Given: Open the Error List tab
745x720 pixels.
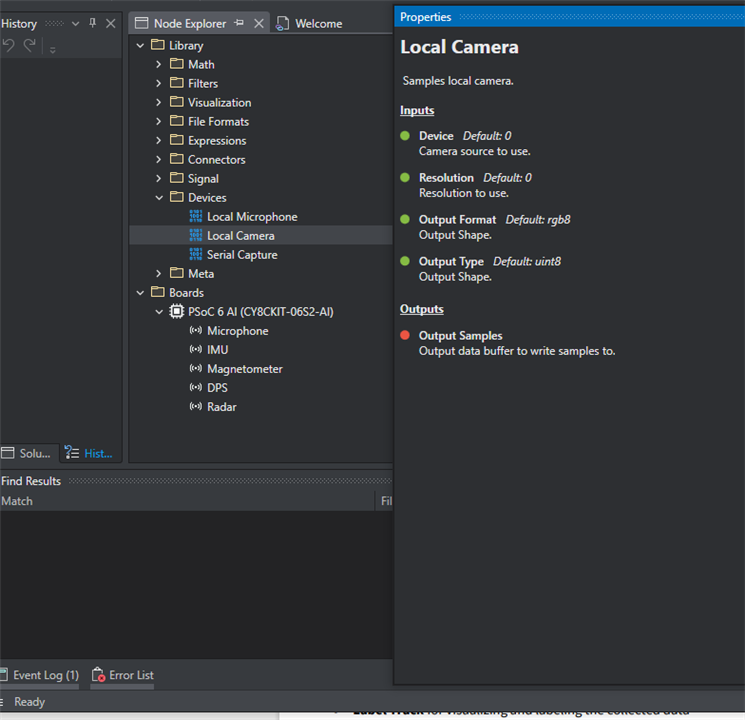Looking at the screenshot, I should [x=123, y=675].
